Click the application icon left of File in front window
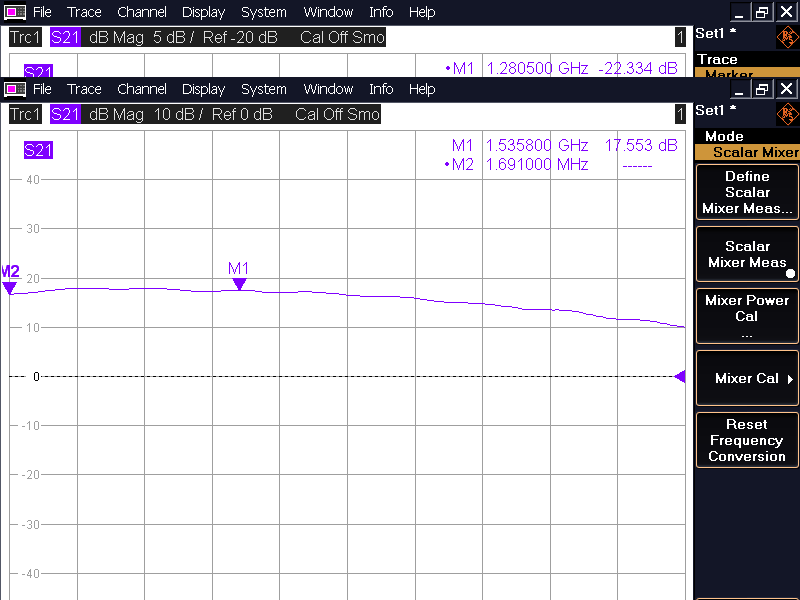This screenshot has height=600, width=800. [x=17, y=89]
